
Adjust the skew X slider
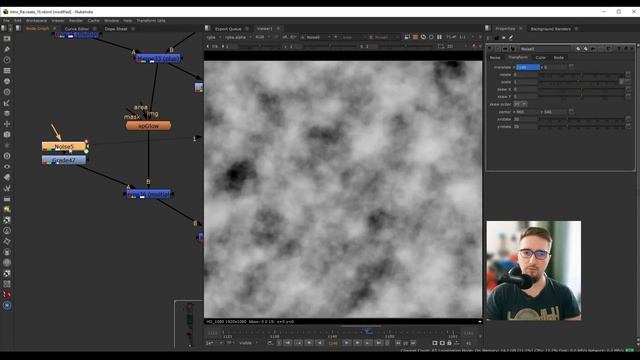point(582,89)
